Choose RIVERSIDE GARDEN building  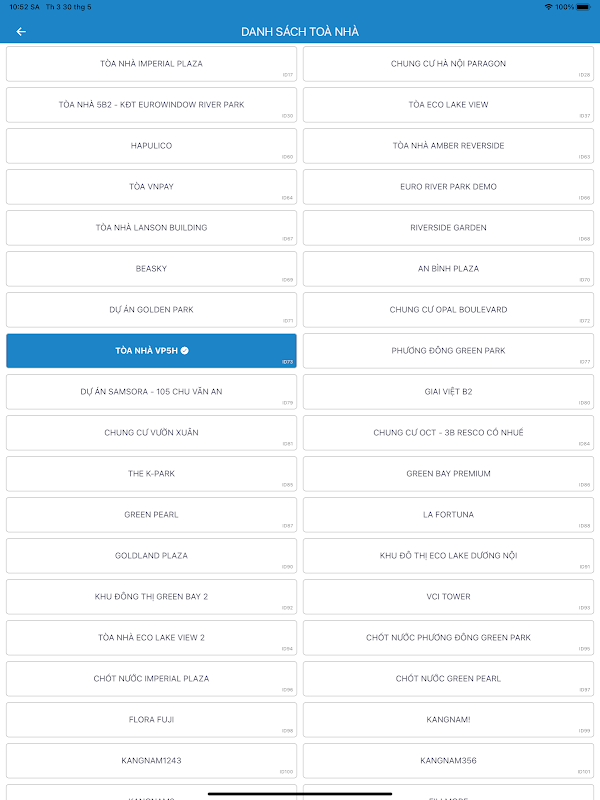448,228
